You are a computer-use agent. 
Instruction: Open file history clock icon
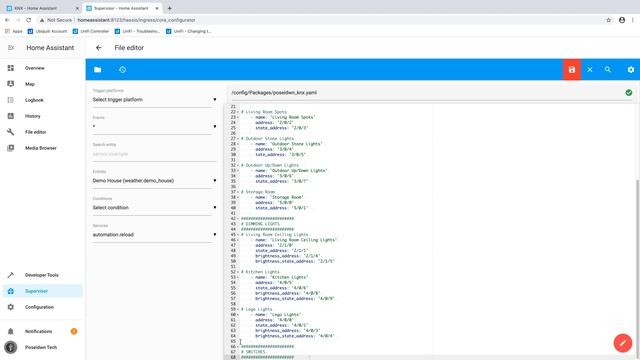[x=122, y=70]
